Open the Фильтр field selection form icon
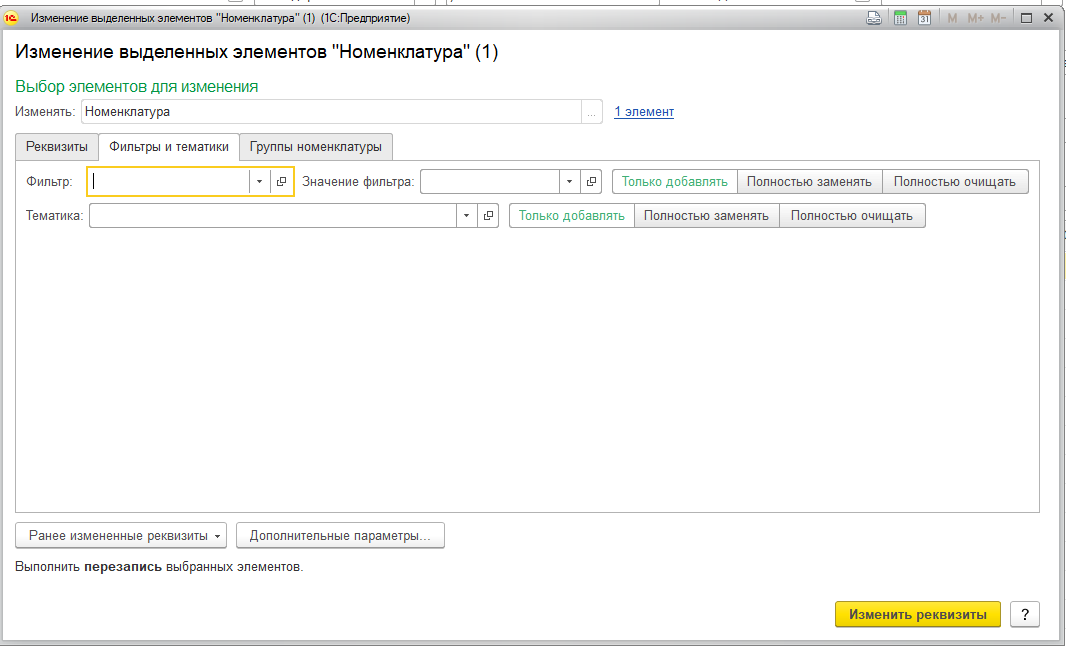 click(282, 181)
